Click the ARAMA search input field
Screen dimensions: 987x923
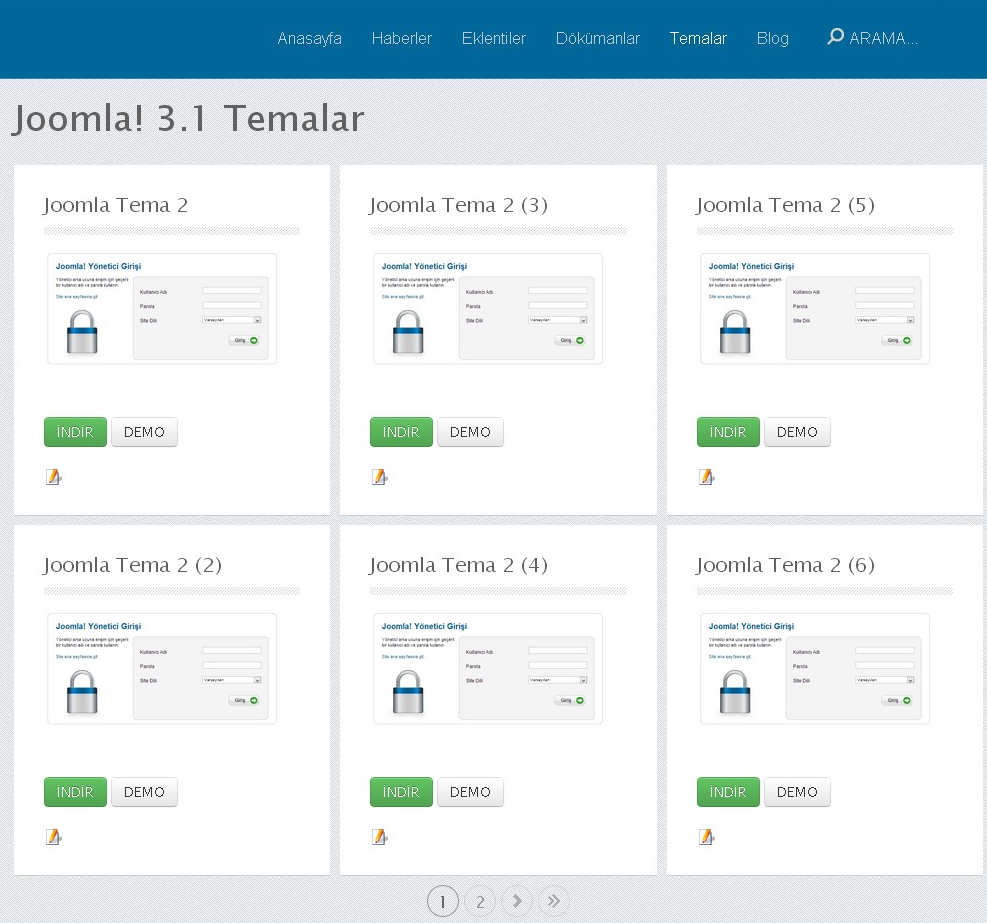[883, 38]
